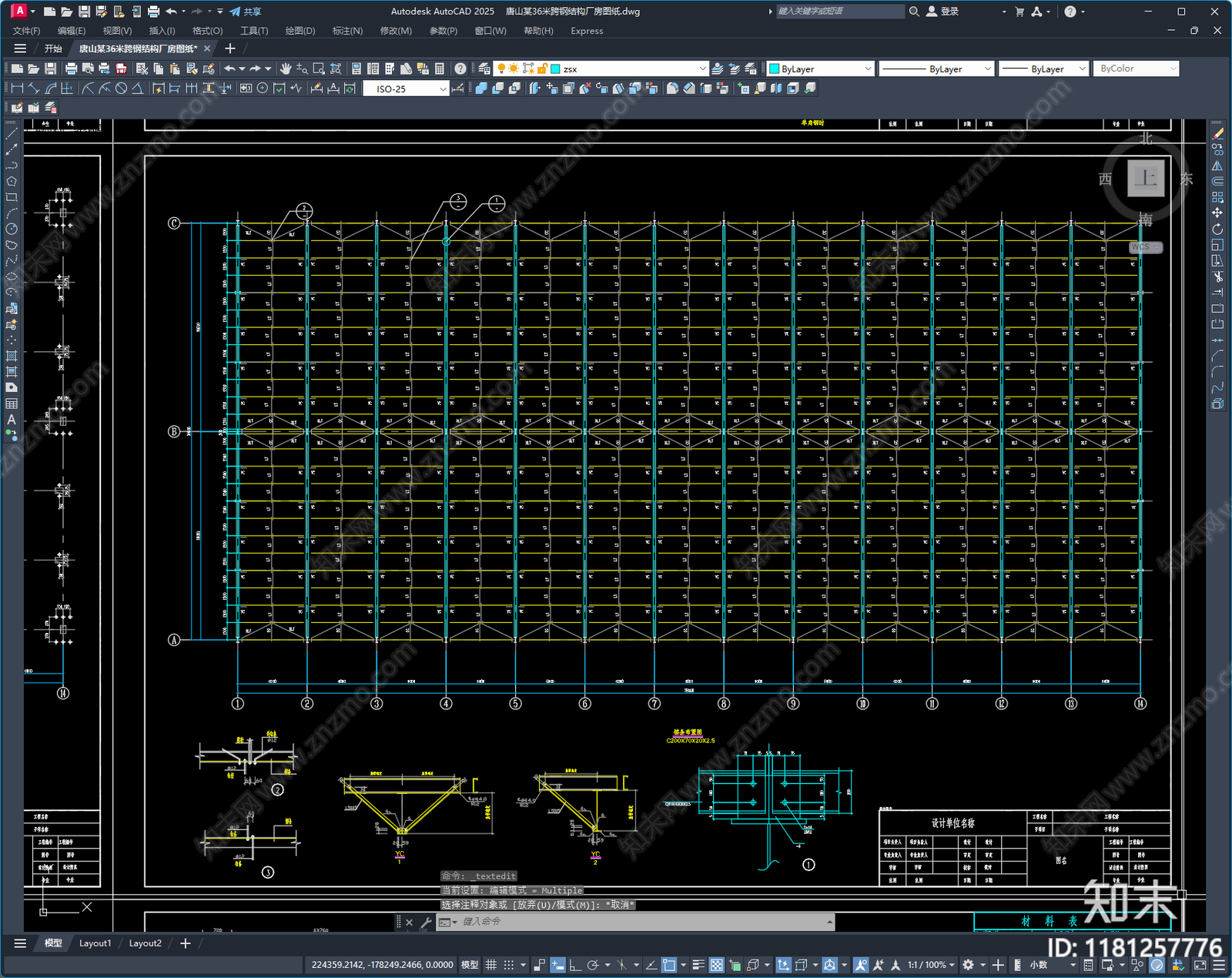The height and width of the screenshot is (978, 1232).
Task: Toggle lineweight display in status bar
Action: point(698,965)
